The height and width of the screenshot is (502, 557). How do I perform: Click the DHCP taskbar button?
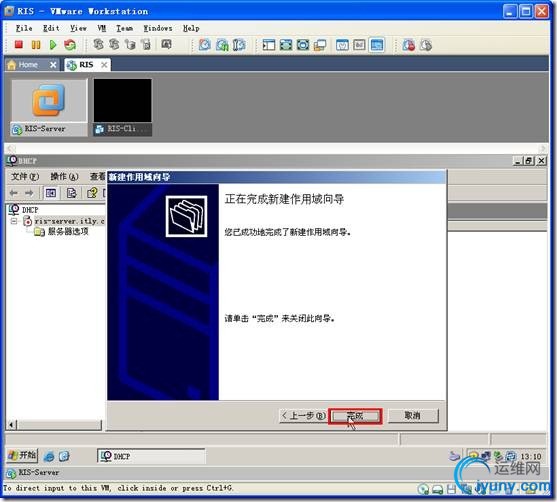pyautogui.click(x=151, y=456)
